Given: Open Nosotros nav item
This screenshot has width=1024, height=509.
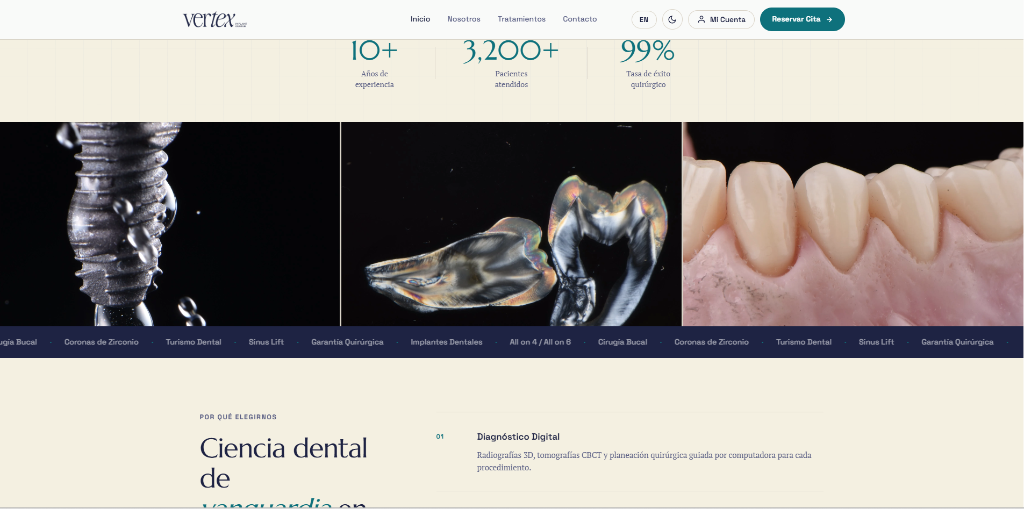Looking at the screenshot, I should point(464,20).
